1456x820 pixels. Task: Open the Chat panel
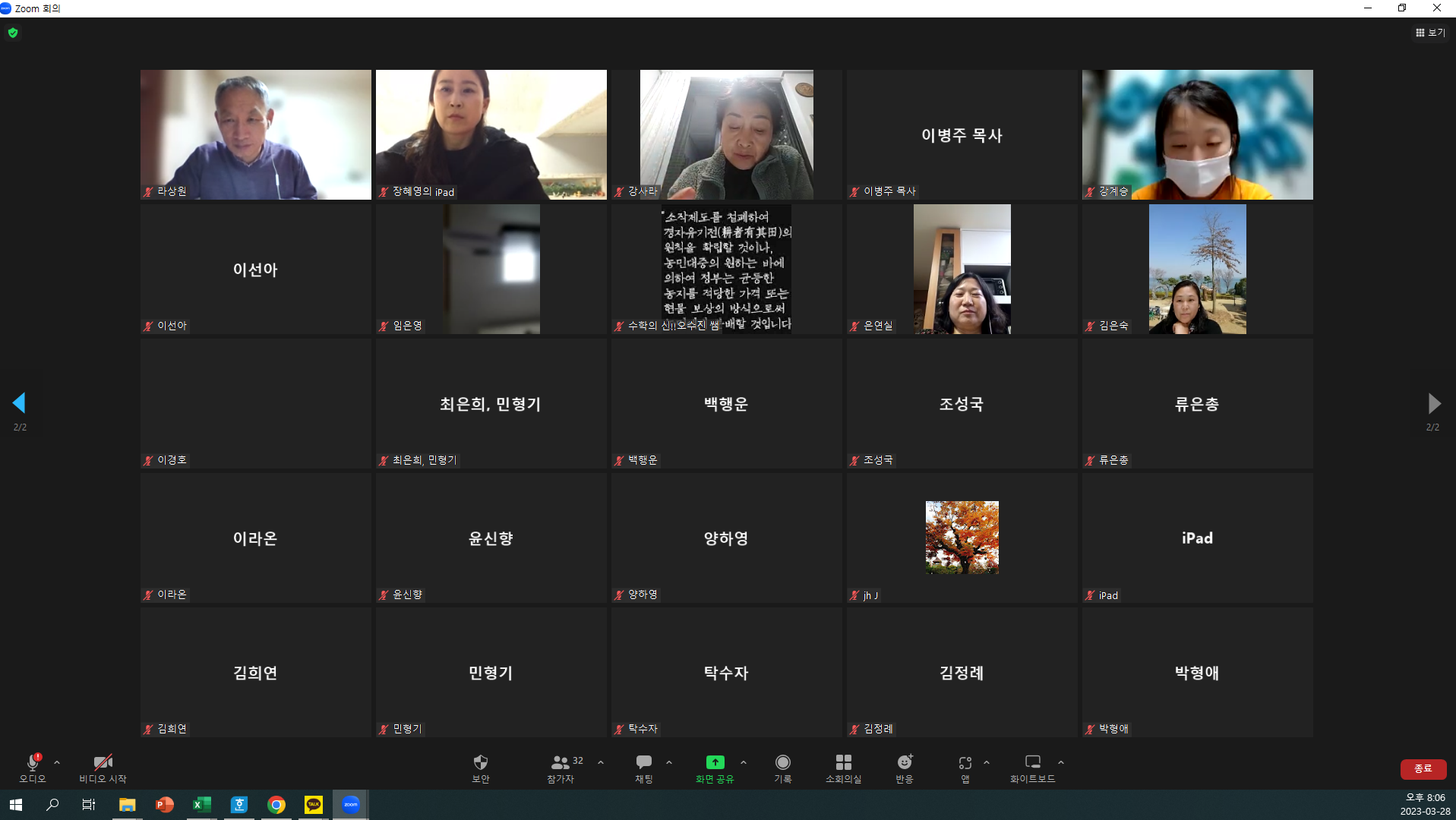coord(644,768)
